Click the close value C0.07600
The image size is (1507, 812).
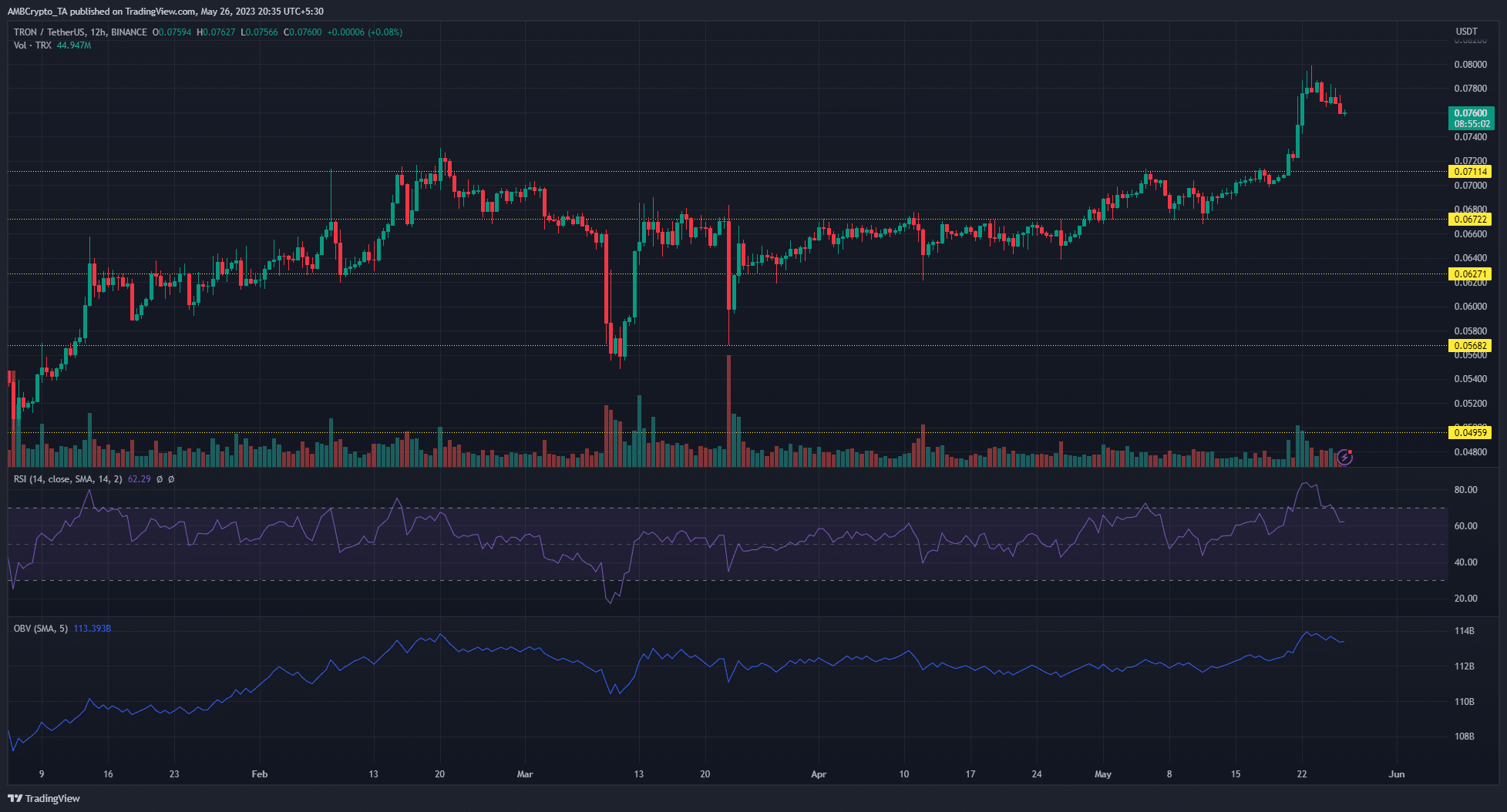pos(302,32)
